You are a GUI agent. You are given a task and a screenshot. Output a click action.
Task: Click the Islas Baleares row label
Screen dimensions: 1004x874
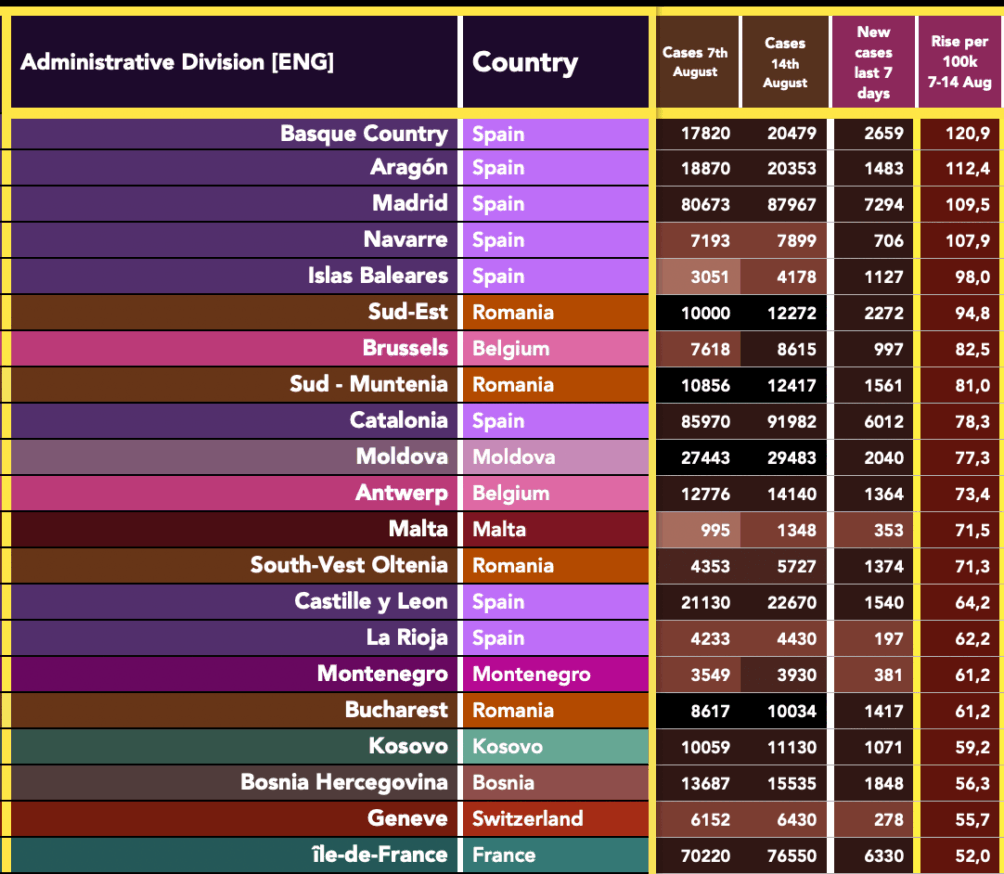point(378,276)
